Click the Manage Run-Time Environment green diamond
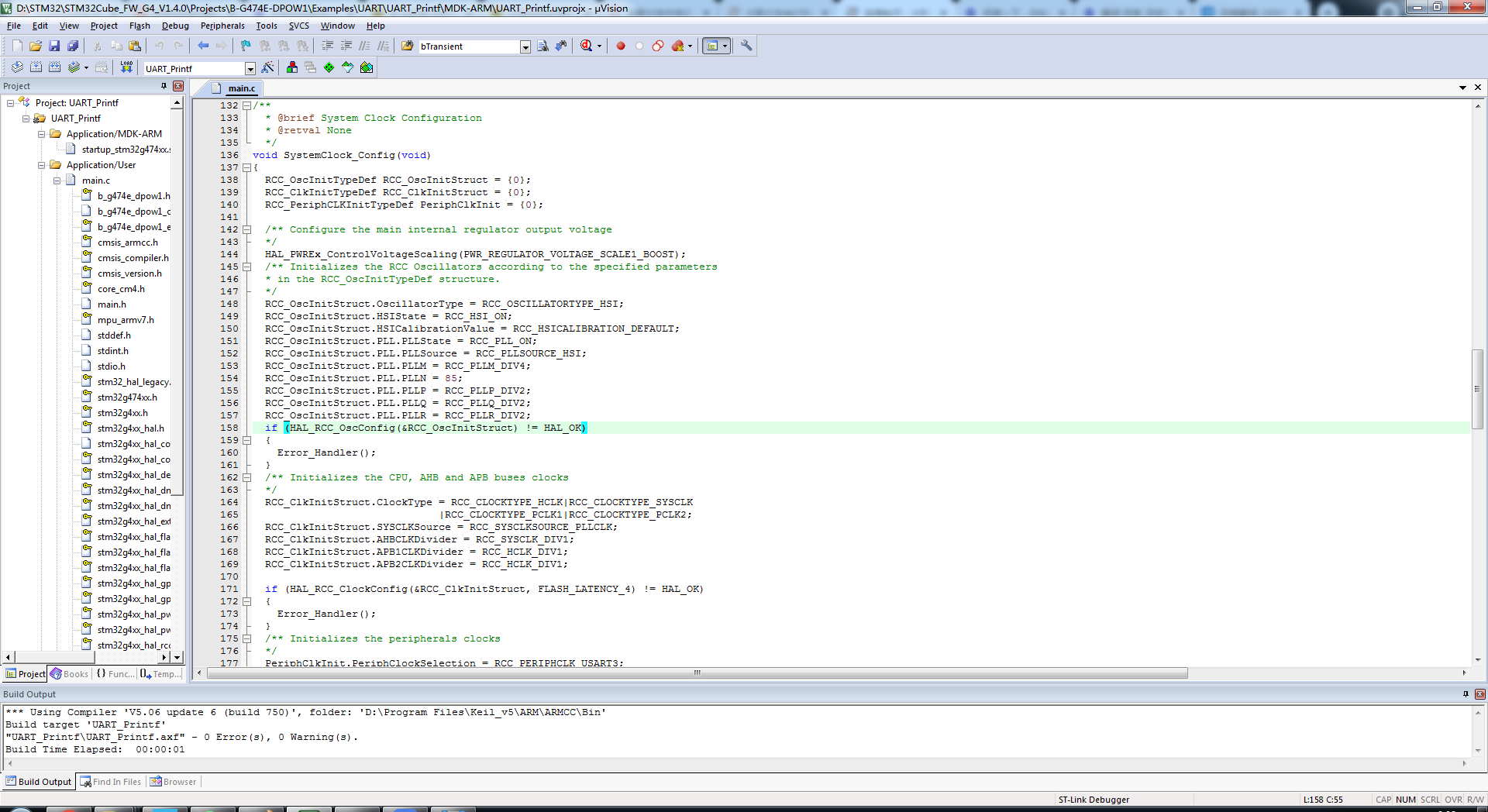This screenshot has height=812, width=1488. pyautogui.click(x=329, y=68)
